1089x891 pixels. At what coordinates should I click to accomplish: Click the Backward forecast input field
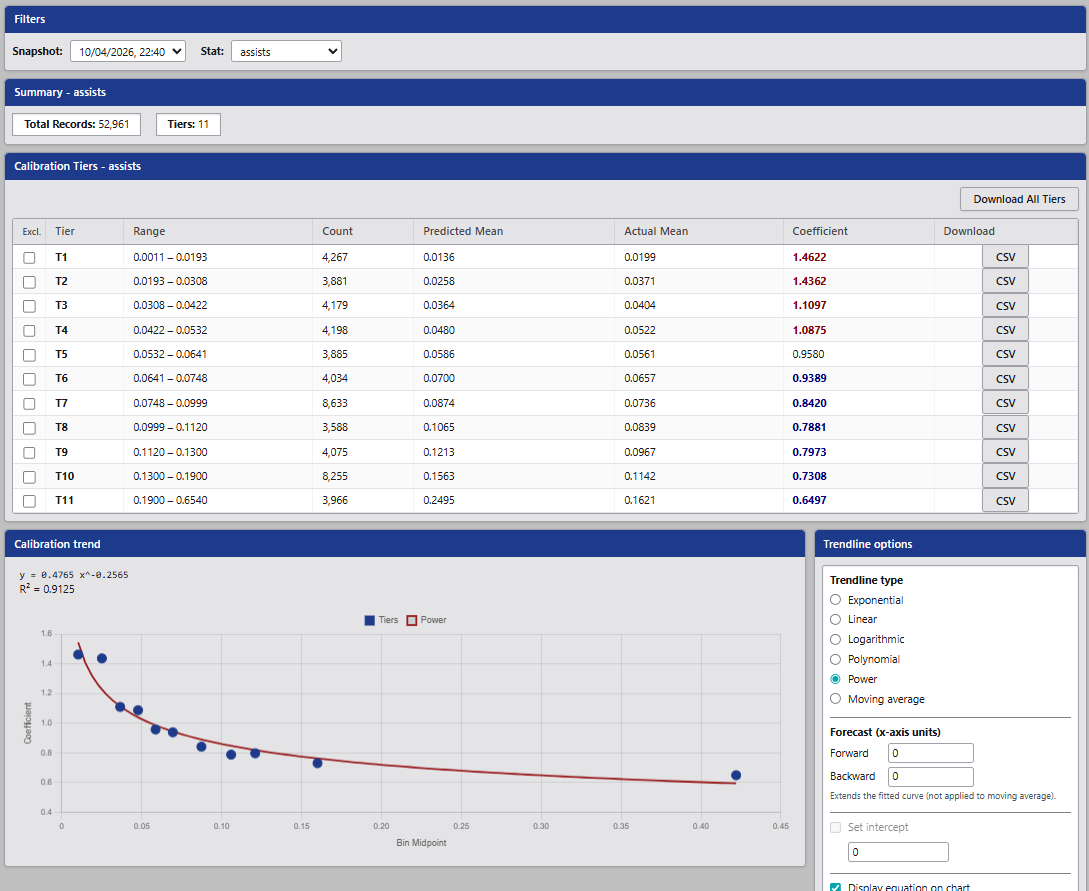click(x=931, y=776)
